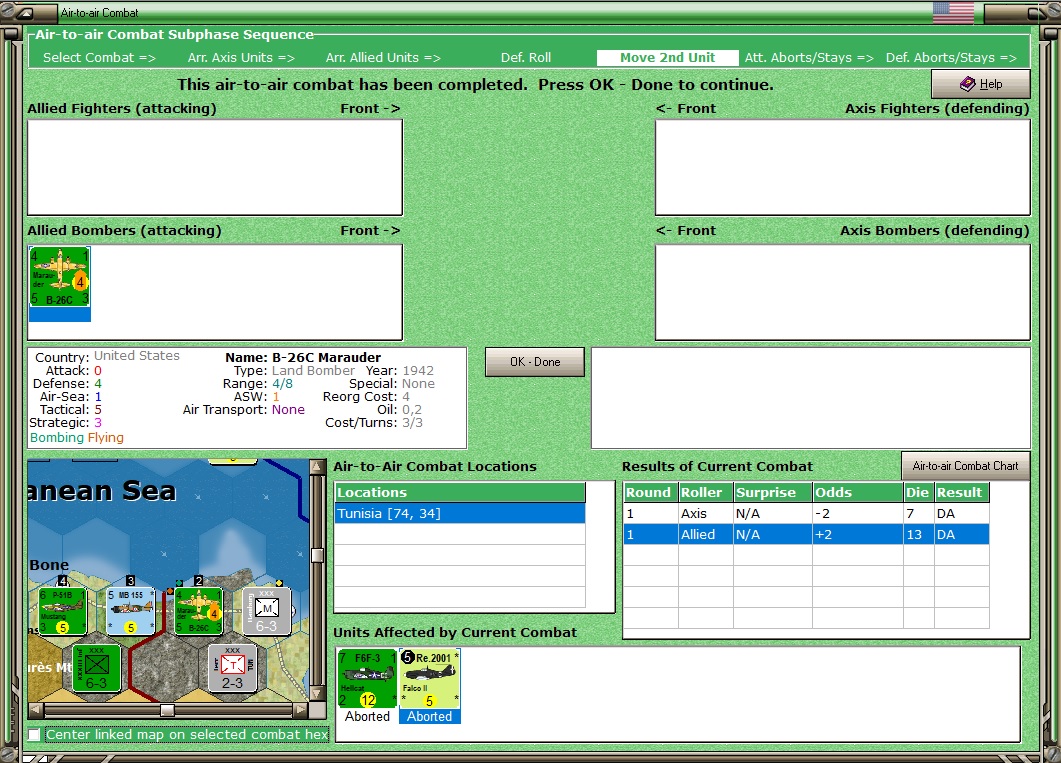
Task: Click the Aborted label under F6F-3
Action: click(x=367, y=716)
